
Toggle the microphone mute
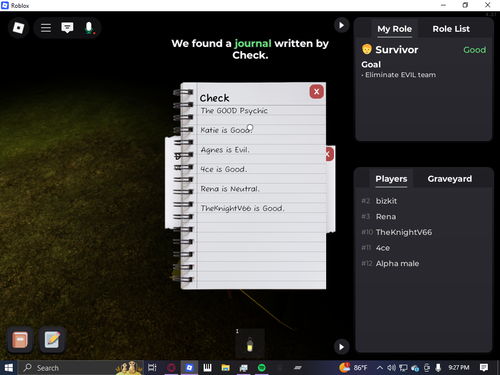[89, 28]
